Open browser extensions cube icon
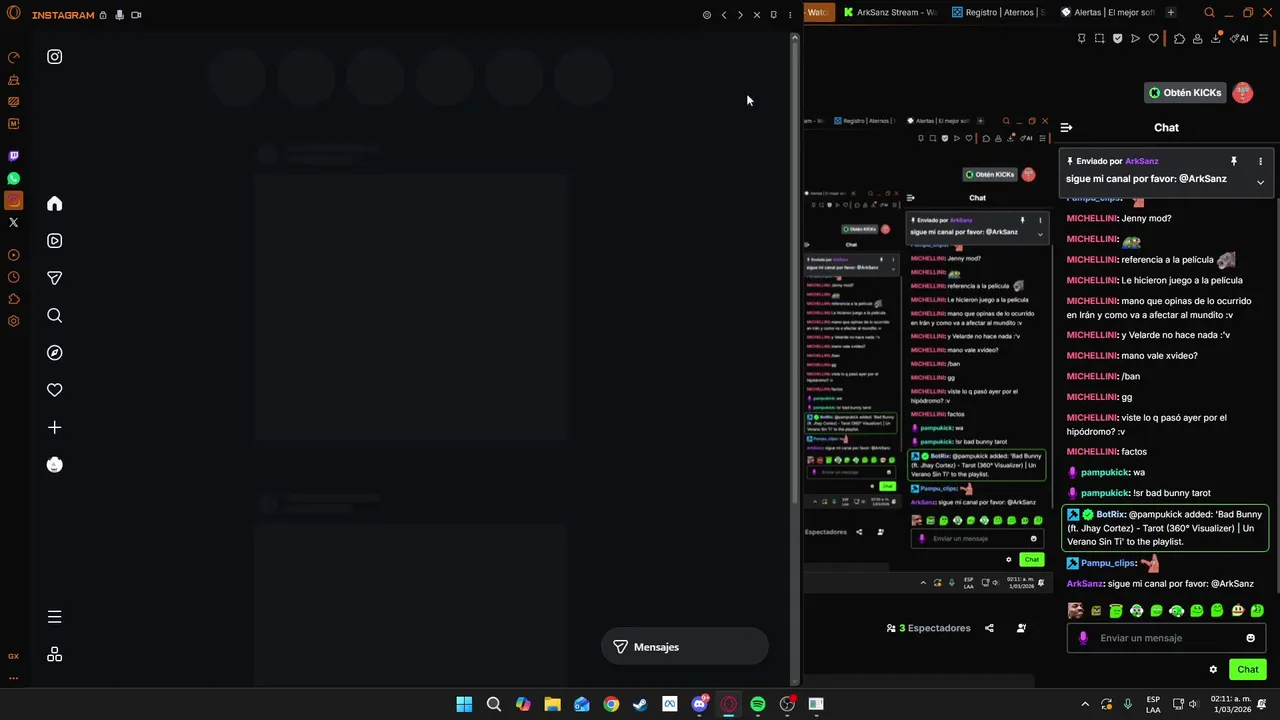This screenshot has width=1280, height=720. point(1179,39)
